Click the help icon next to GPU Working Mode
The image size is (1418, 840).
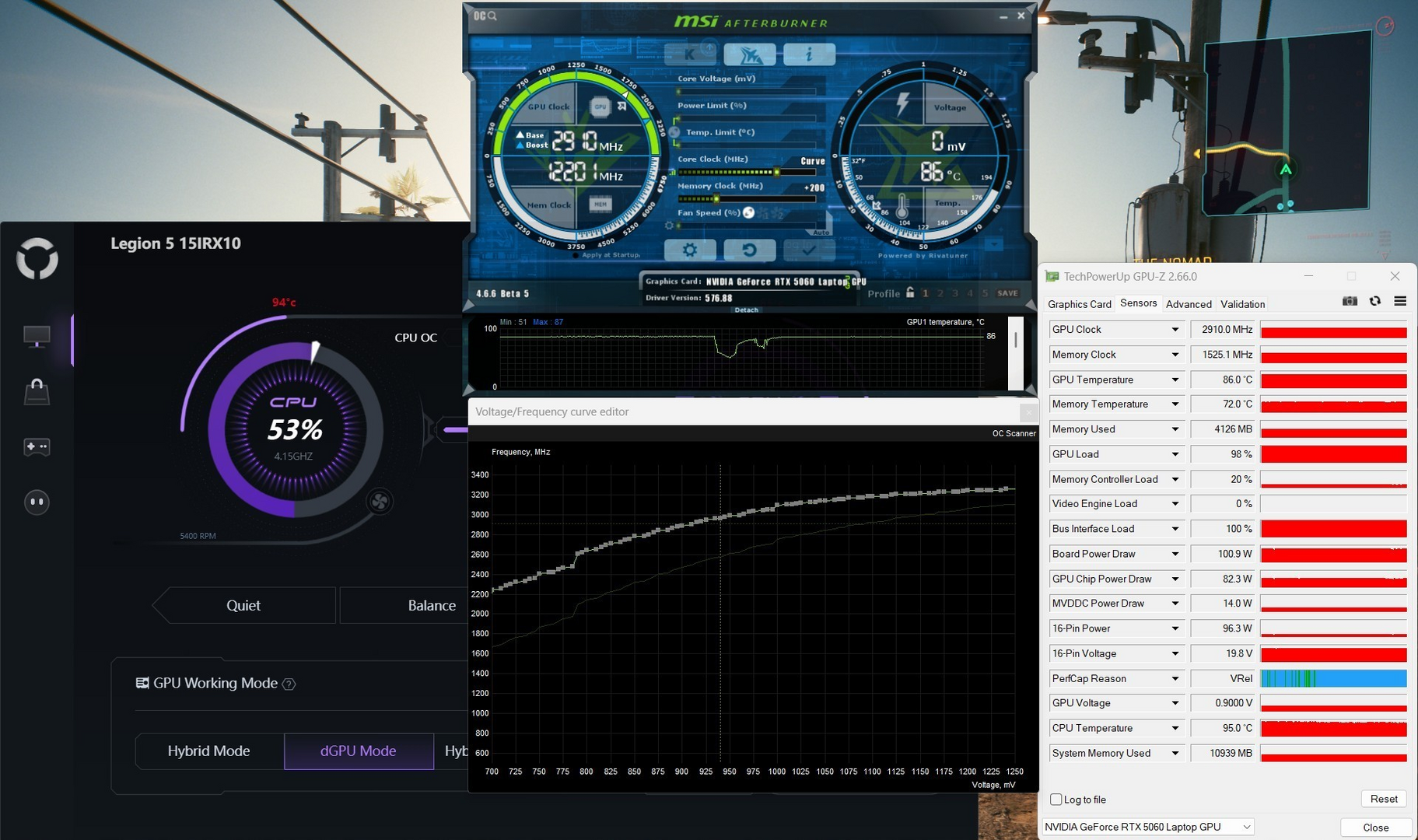tap(289, 684)
